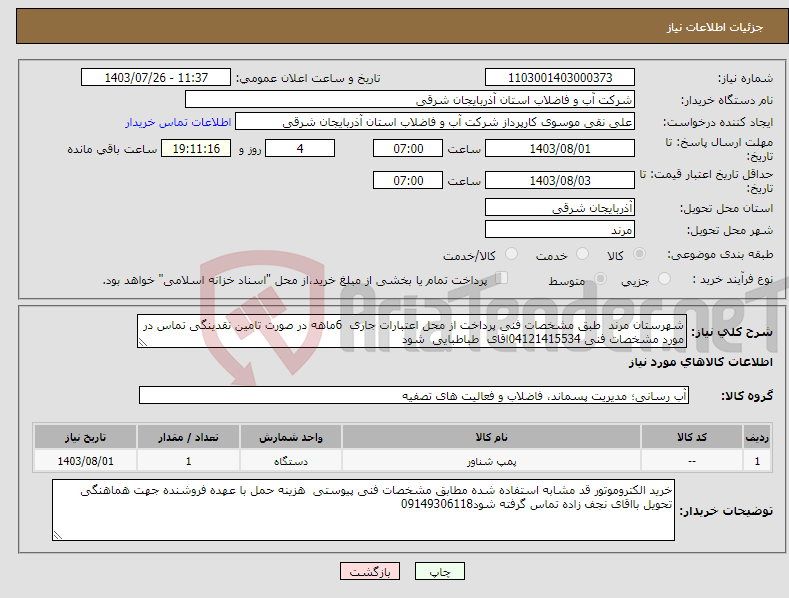Screen dimensions: 789x598
Task: Click the delivery city field مرند
Action: [x=560, y=230]
